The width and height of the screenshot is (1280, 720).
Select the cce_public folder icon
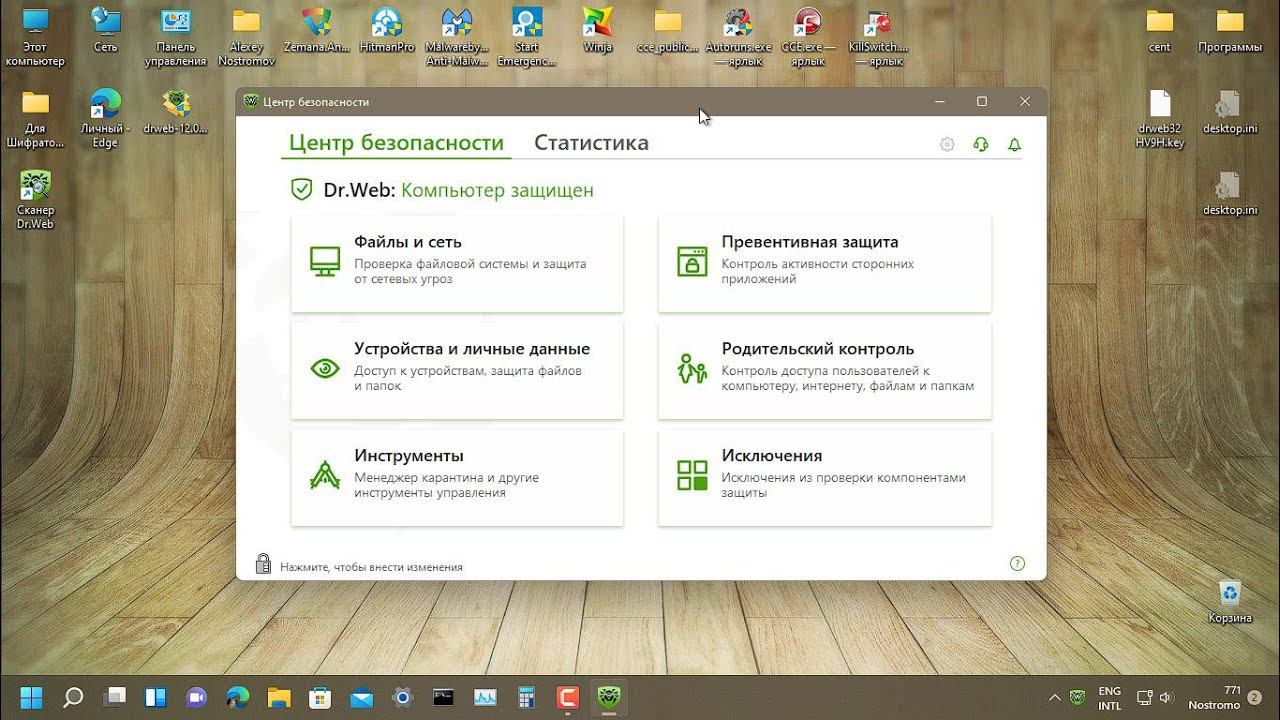pos(667,30)
